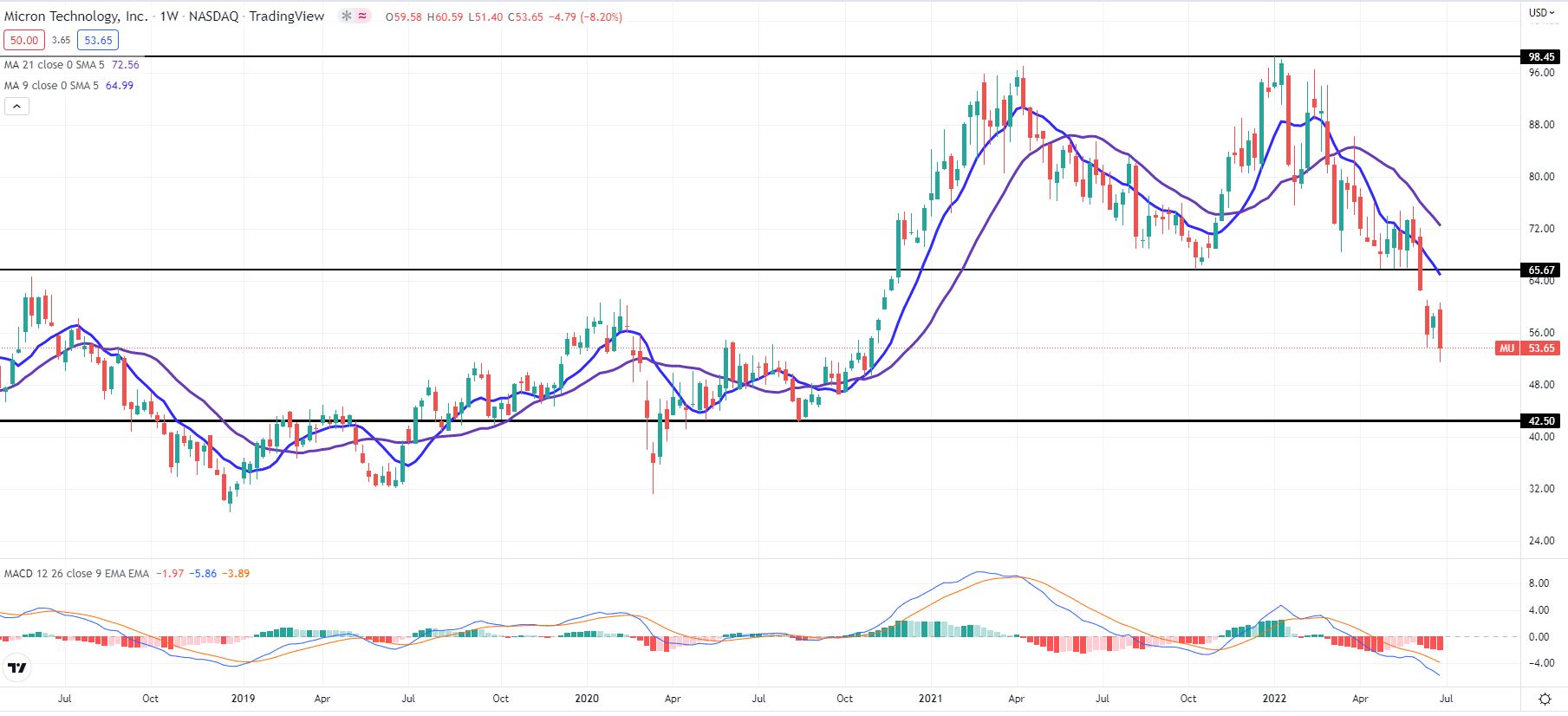Screen dimensions: 1568x716
Task: Select the MA 21 close indicator legend
Action: coord(55,65)
